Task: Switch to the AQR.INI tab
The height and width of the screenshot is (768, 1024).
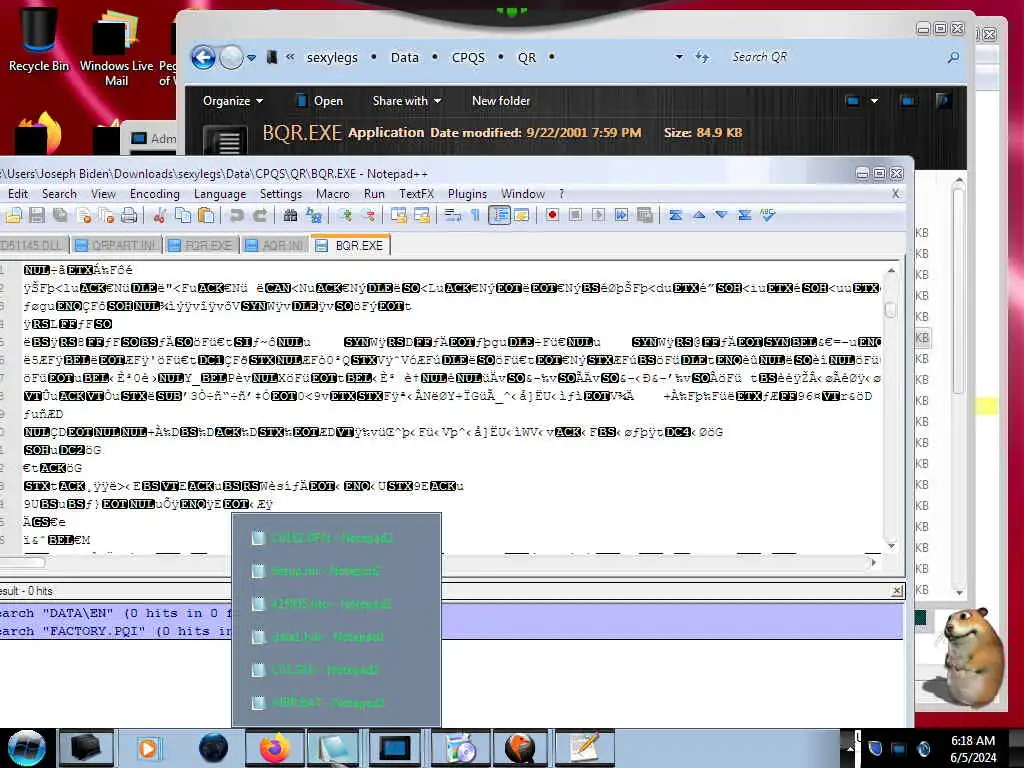Action: (x=275, y=246)
